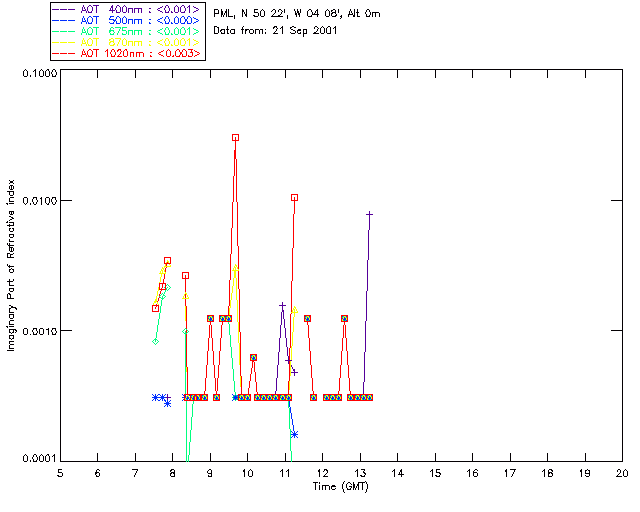This screenshot has width=640, height=512.
Task: Click the AOT 1020nm legend entry
Action: point(128,53)
